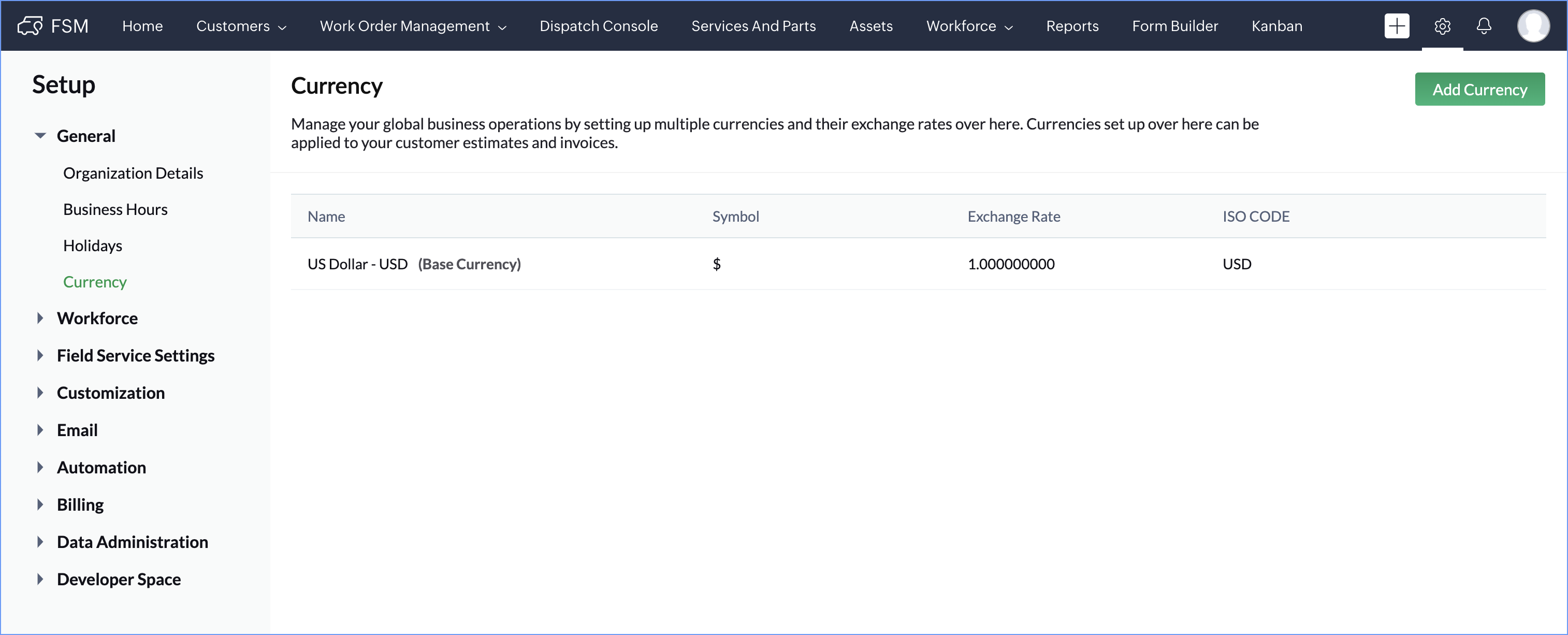Open Holidays settings page
Viewport: 1568px width, 635px height.
point(93,246)
